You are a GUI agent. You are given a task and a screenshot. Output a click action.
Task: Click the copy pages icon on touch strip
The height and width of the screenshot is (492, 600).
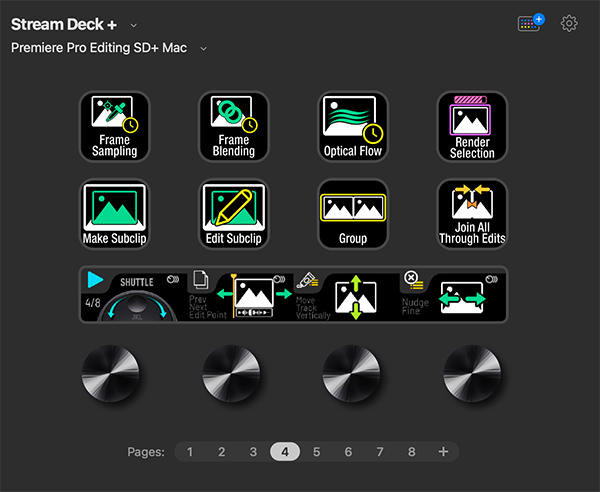pyautogui.click(x=201, y=279)
